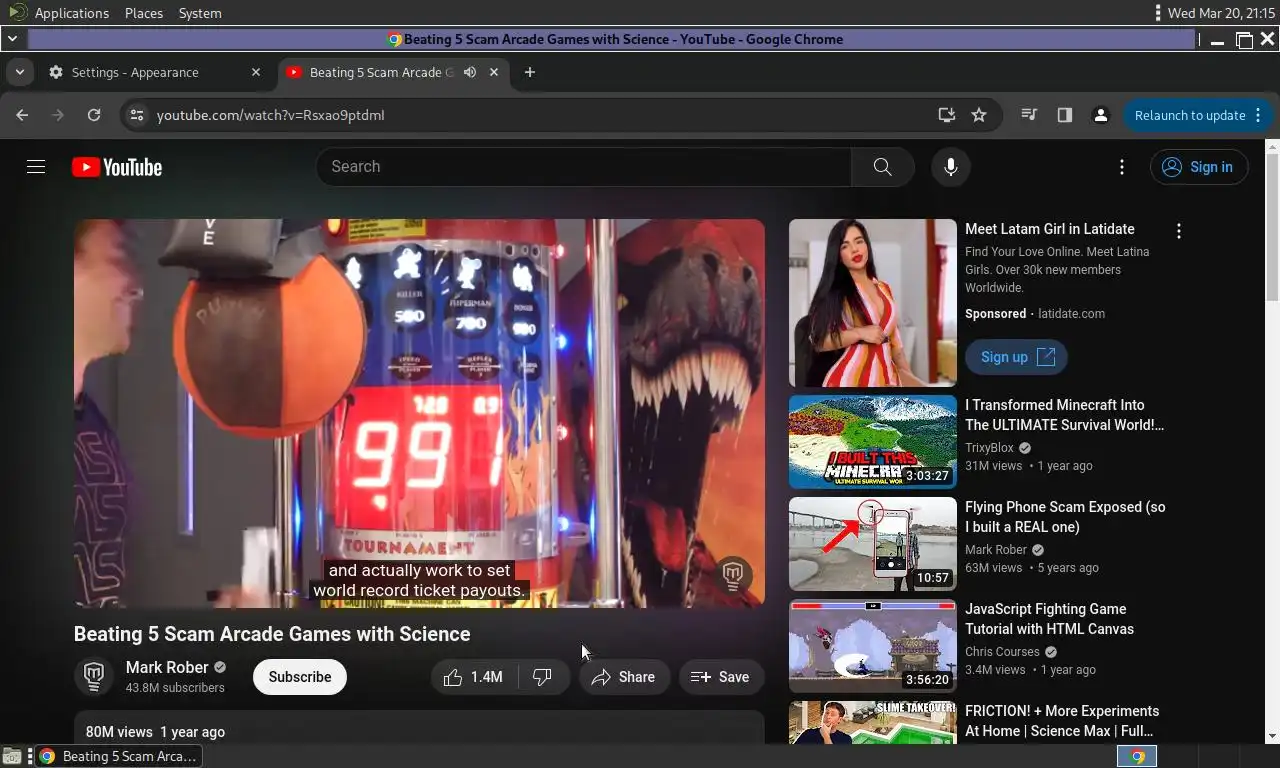
Task: Open YouTube settings three-dot menu
Action: [1122, 167]
